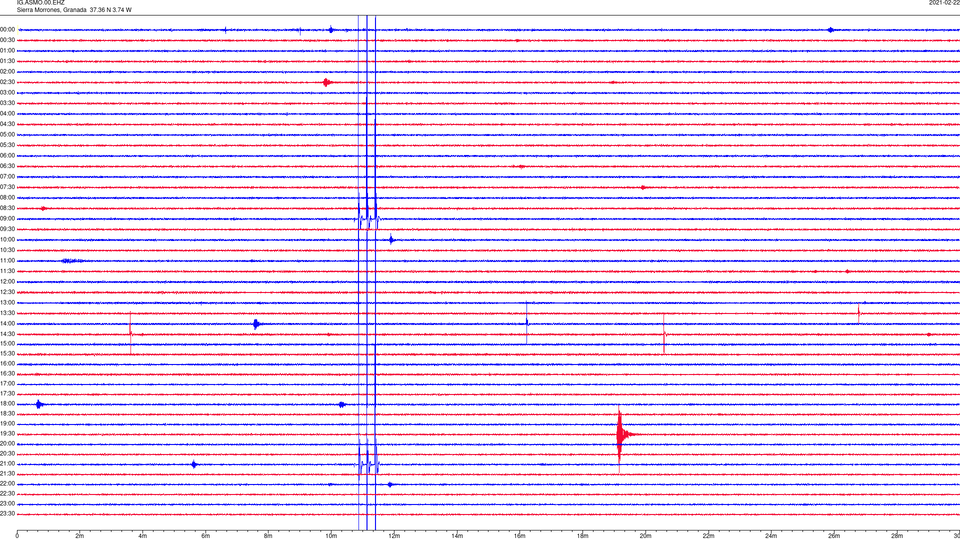Select the 12:00 row label
This screenshot has width=960, height=540.
7,281
